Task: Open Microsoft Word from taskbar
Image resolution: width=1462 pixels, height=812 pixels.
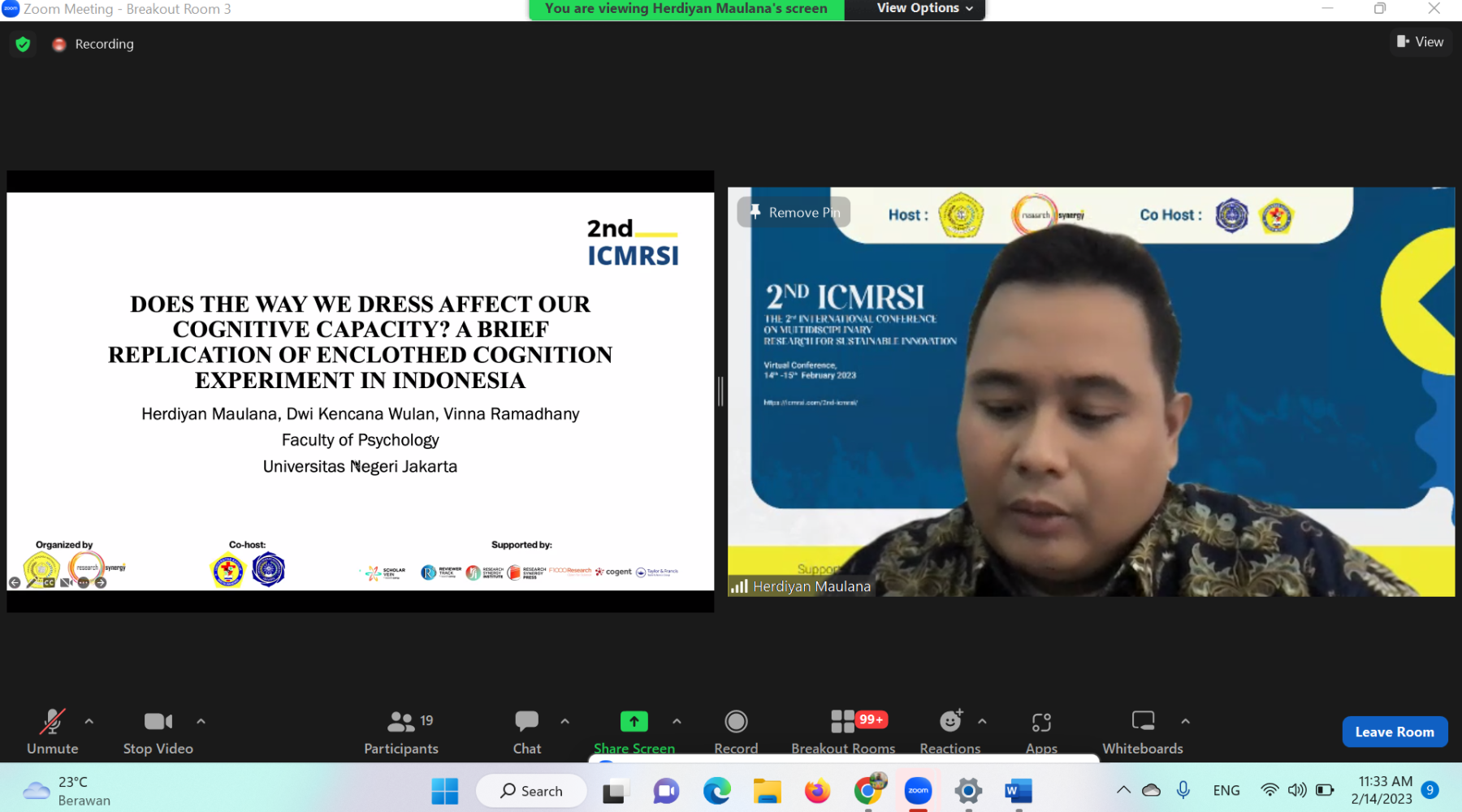Action: (x=1019, y=791)
